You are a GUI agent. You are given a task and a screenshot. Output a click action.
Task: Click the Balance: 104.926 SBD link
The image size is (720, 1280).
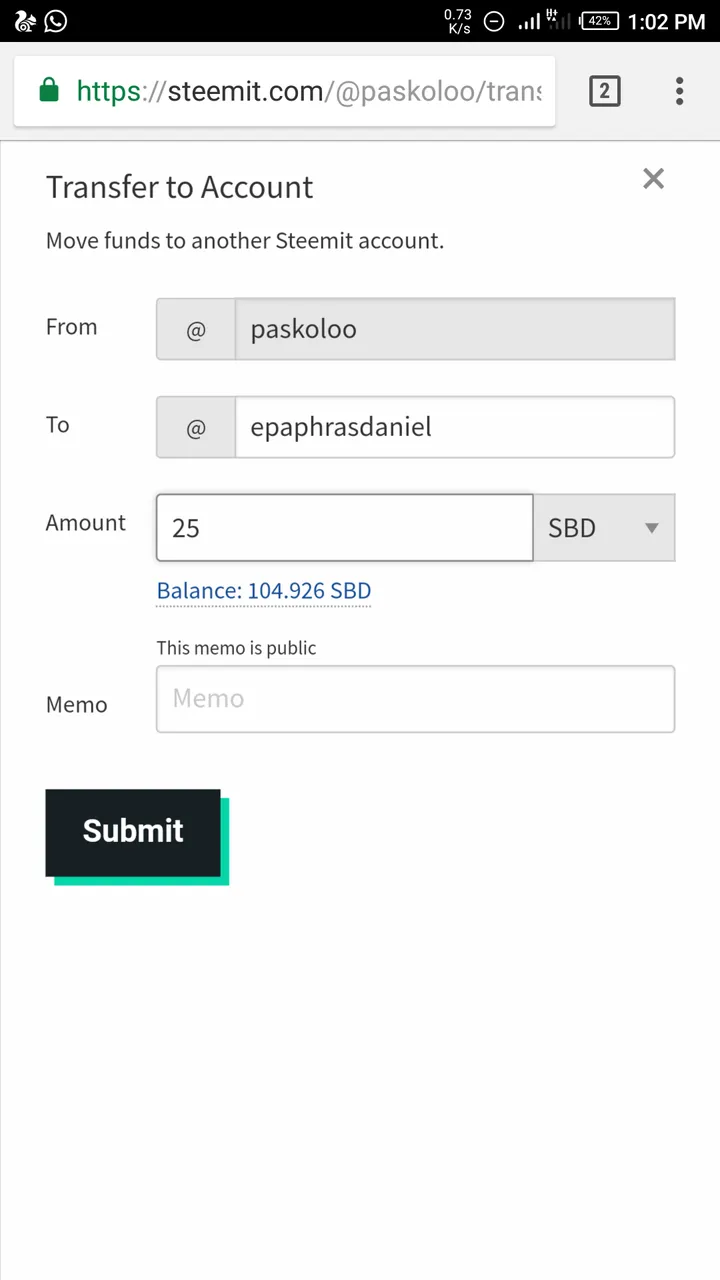(x=264, y=591)
